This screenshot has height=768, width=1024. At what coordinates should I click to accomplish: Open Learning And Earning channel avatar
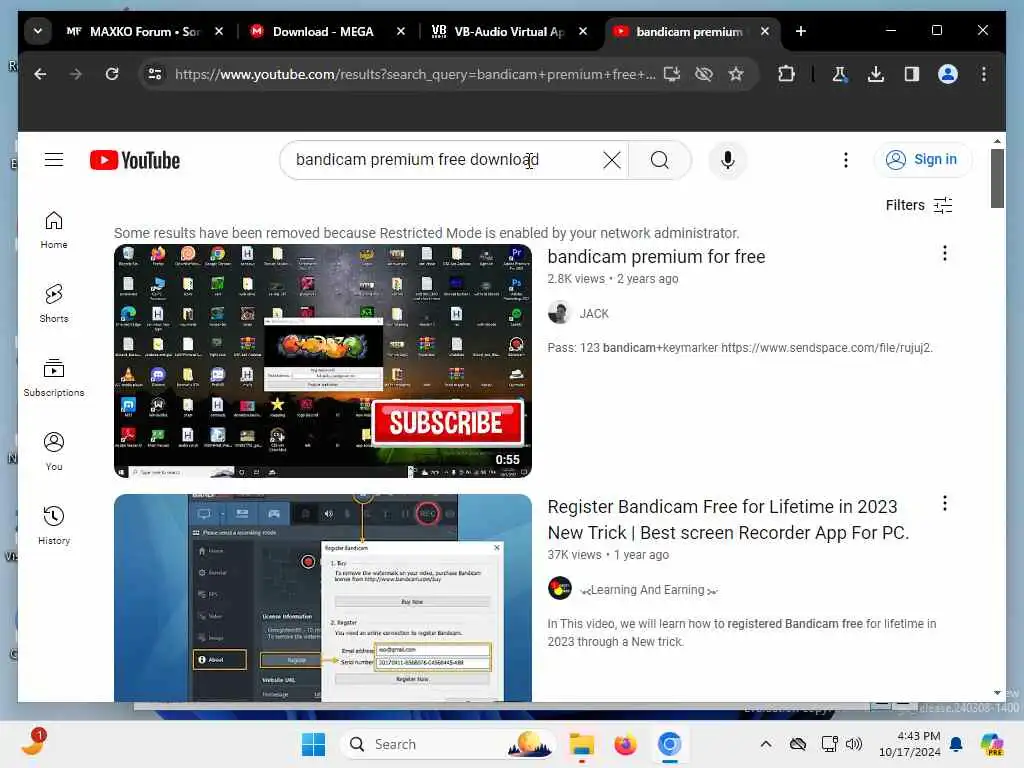(560, 589)
